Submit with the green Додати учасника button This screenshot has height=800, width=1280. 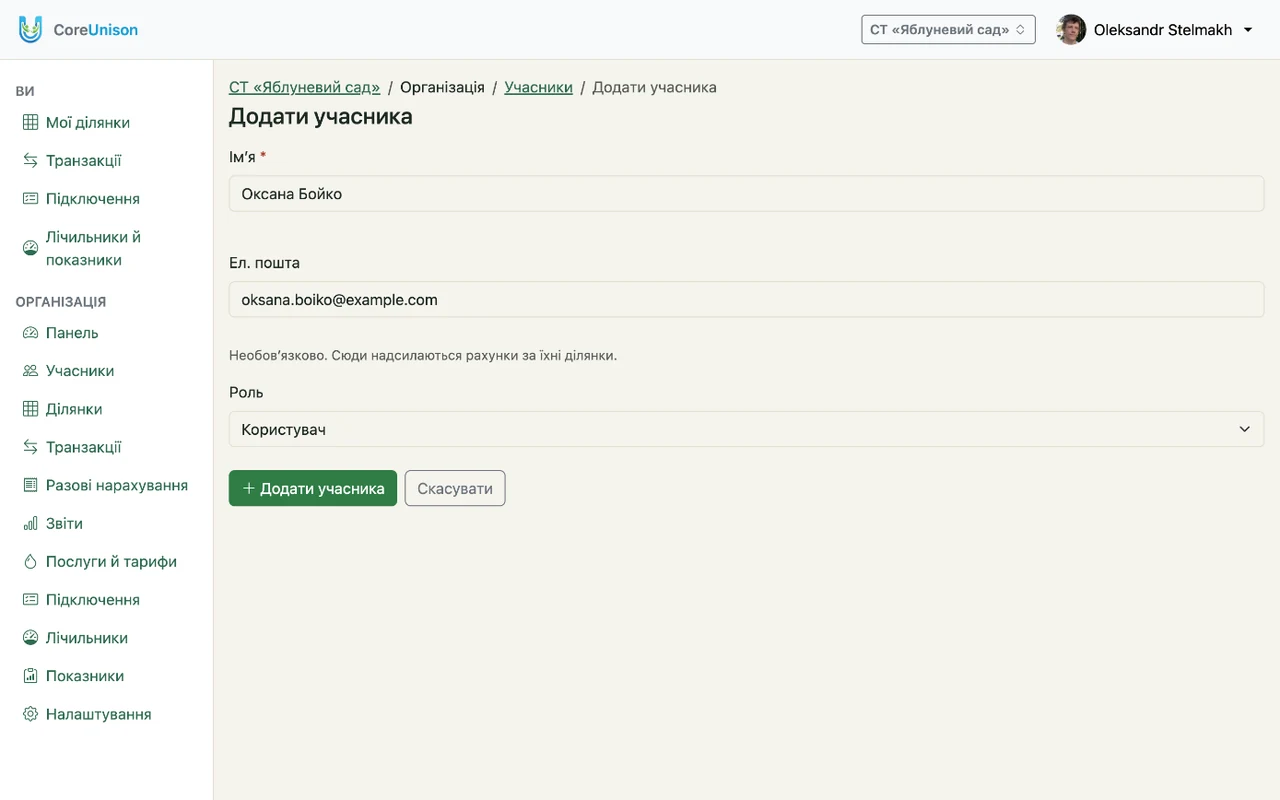[313, 489]
